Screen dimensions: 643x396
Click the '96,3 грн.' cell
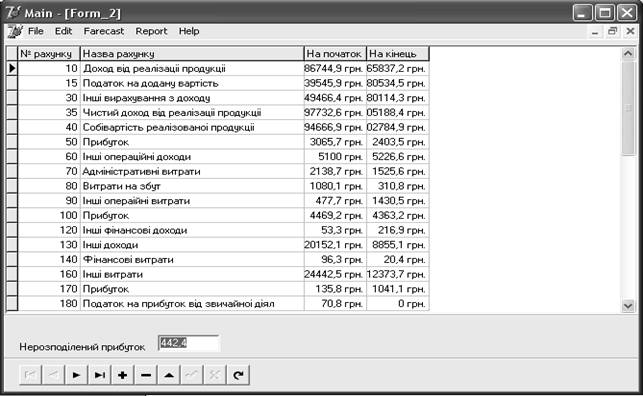(335, 259)
